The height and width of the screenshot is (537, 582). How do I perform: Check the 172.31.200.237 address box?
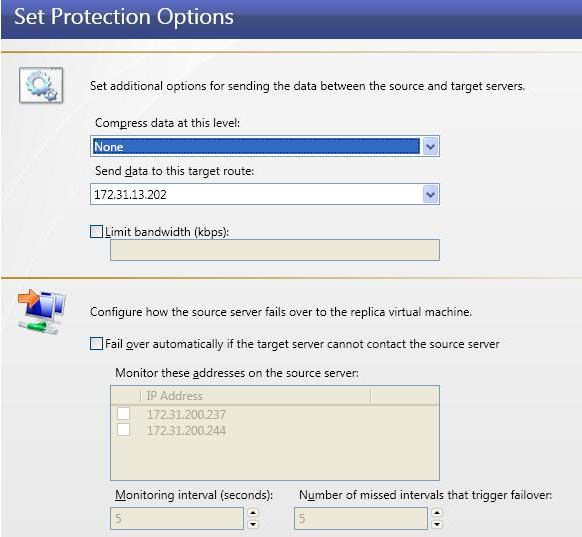[123, 413]
